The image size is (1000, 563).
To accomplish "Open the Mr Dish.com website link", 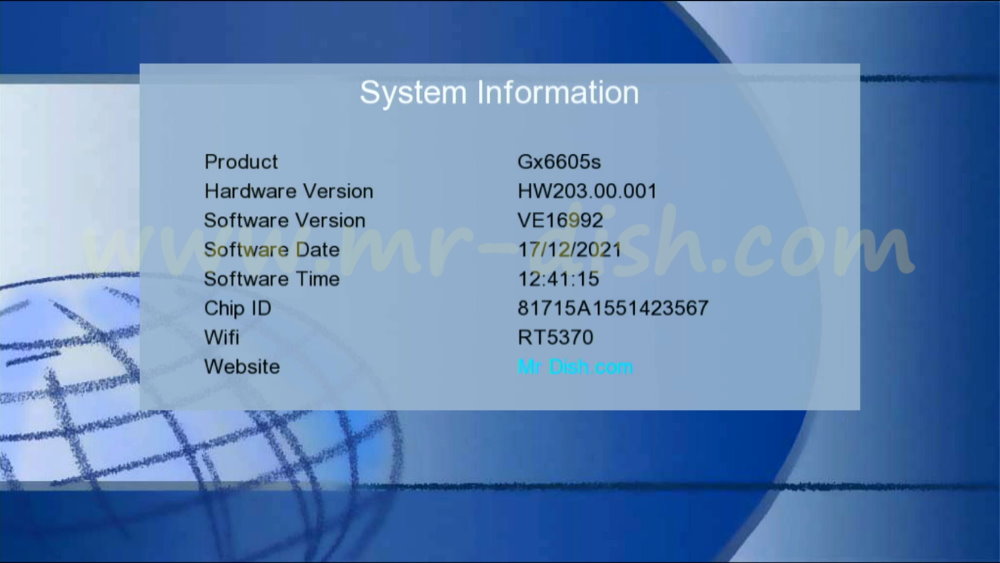I will click(x=575, y=367).
